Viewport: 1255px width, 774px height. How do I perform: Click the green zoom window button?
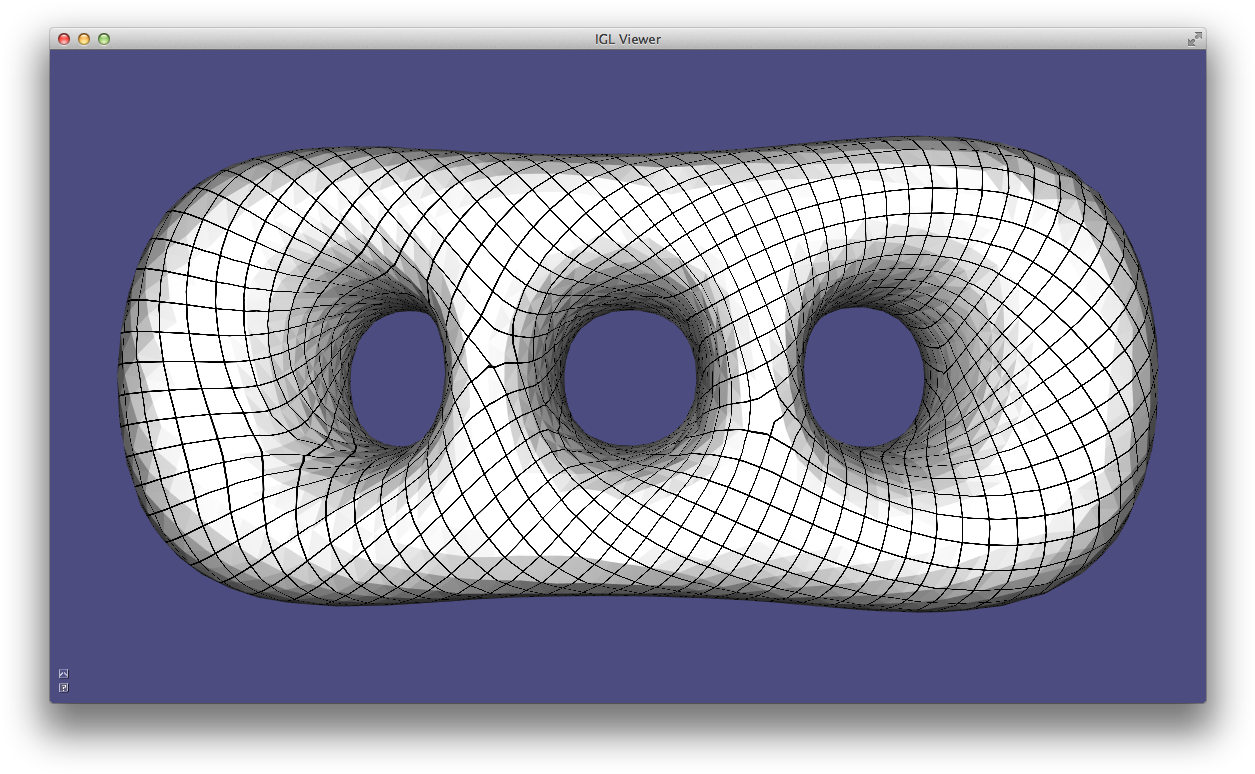coord(104,39)
